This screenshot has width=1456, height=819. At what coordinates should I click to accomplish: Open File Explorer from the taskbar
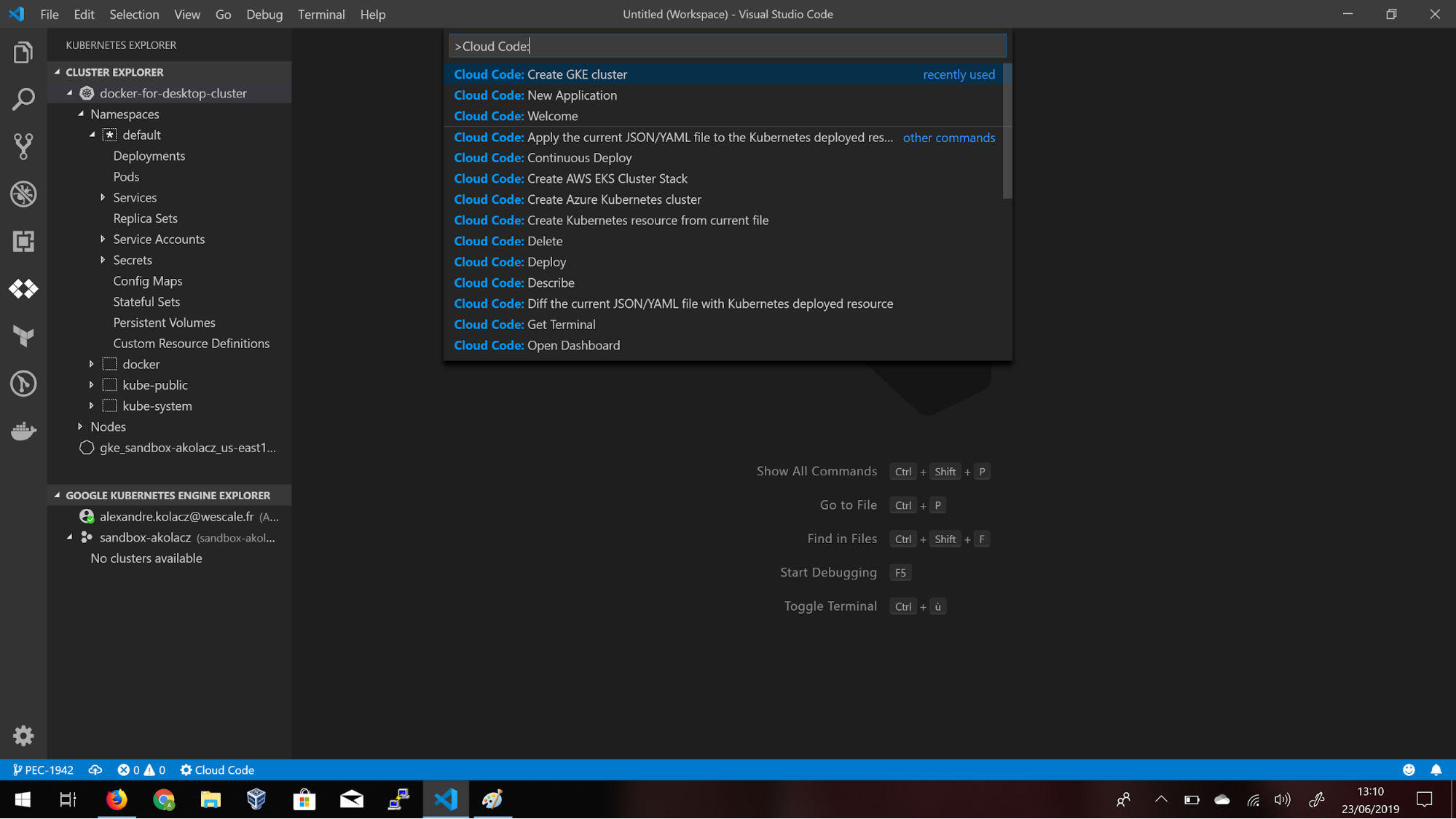210,799
